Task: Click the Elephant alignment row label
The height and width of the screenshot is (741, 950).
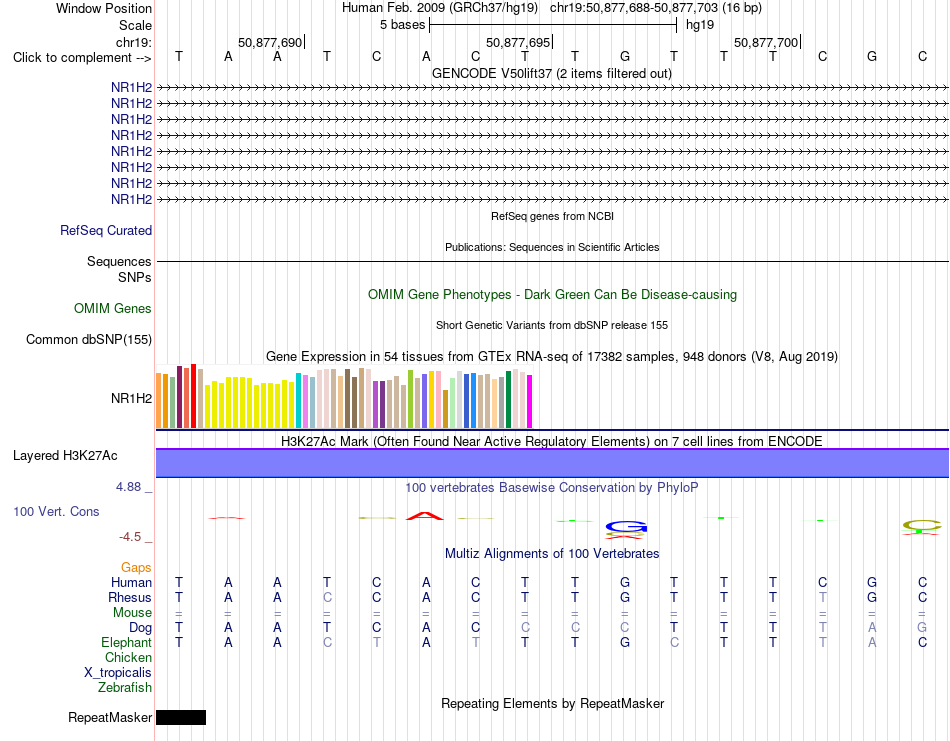Action: [126, 642]
